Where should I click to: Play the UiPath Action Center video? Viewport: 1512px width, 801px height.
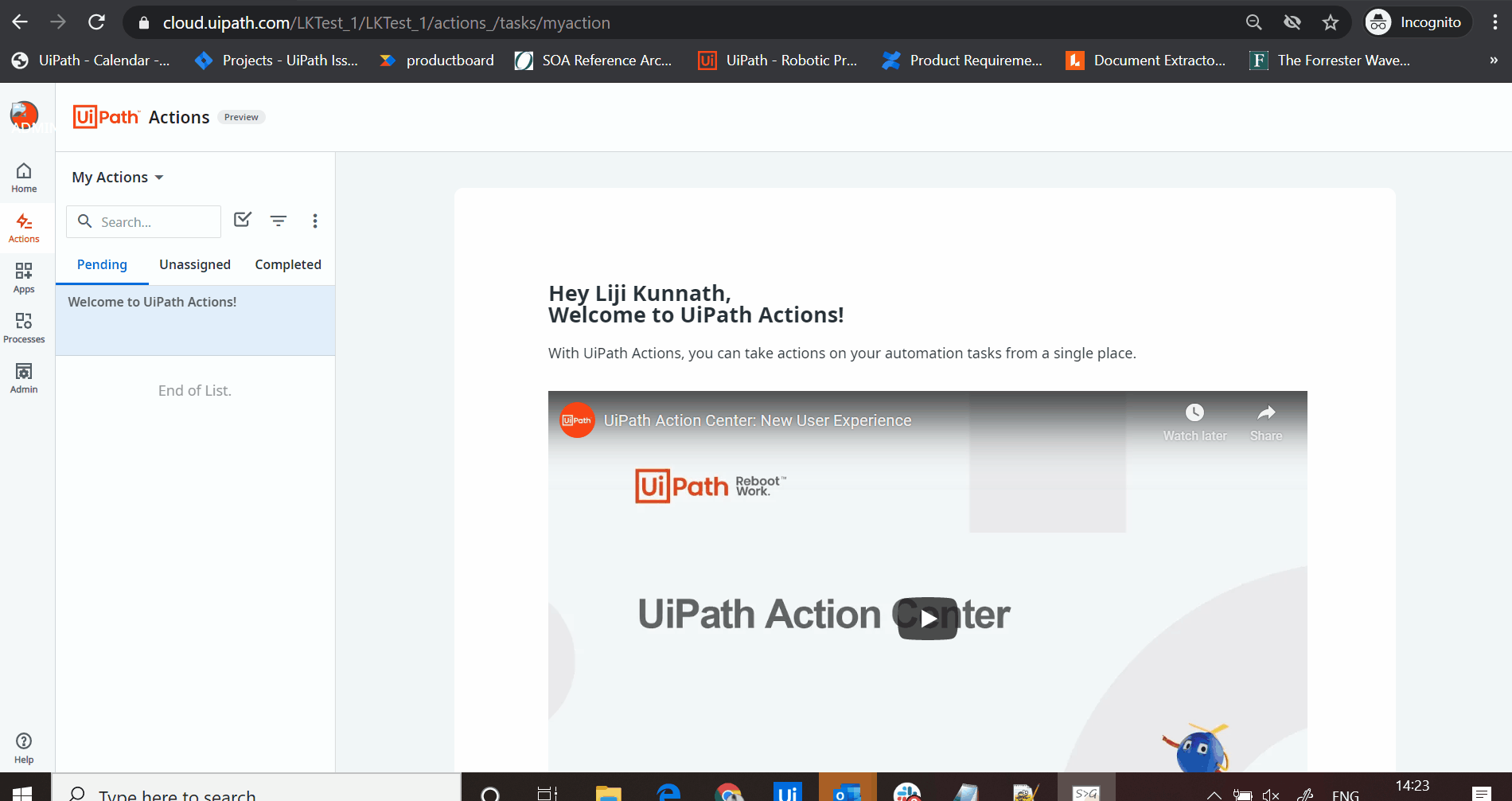[x=927, y=618]
